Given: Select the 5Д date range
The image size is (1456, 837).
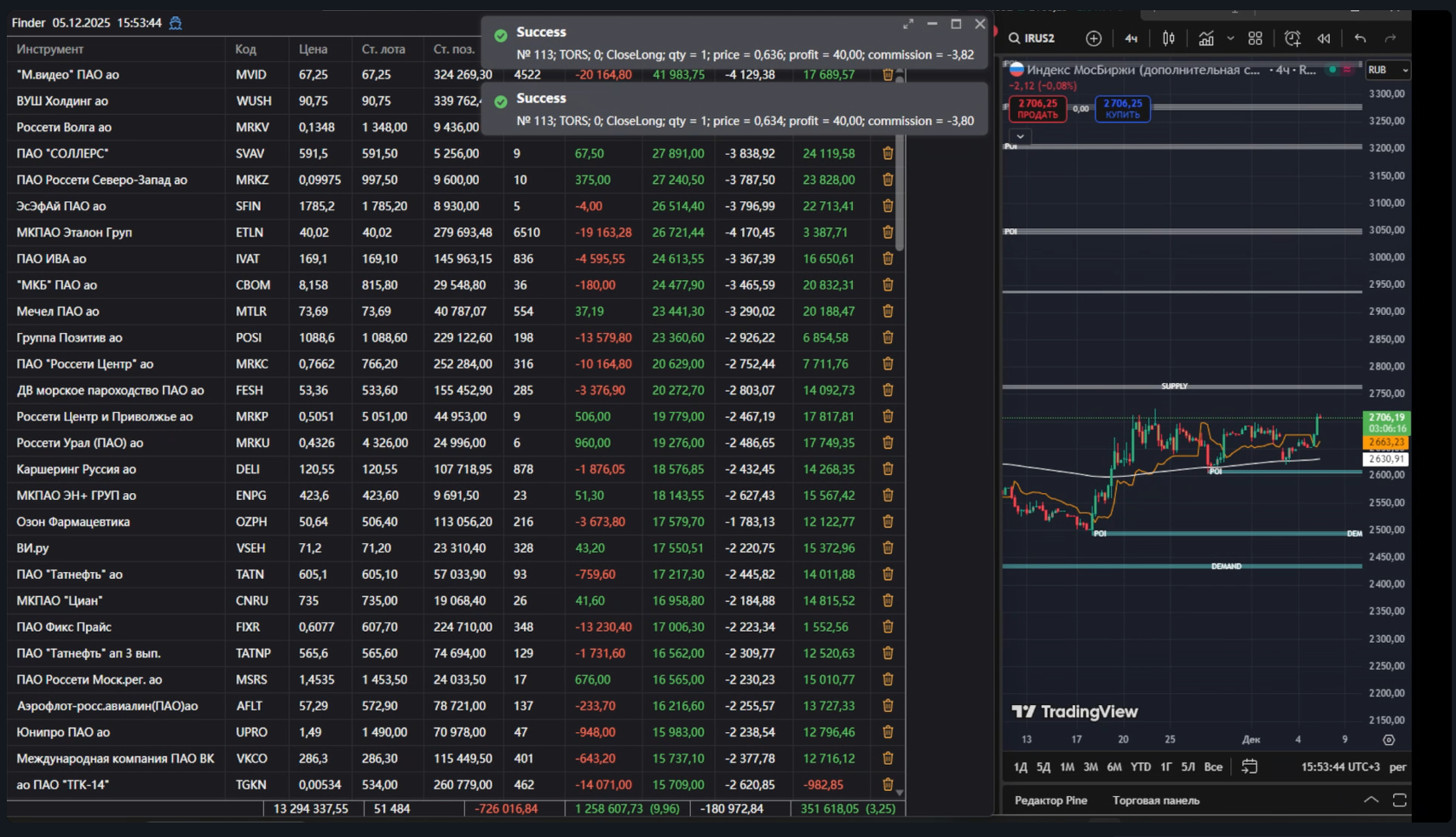Looking at the screenshot, I should (x=1044, y=767).
